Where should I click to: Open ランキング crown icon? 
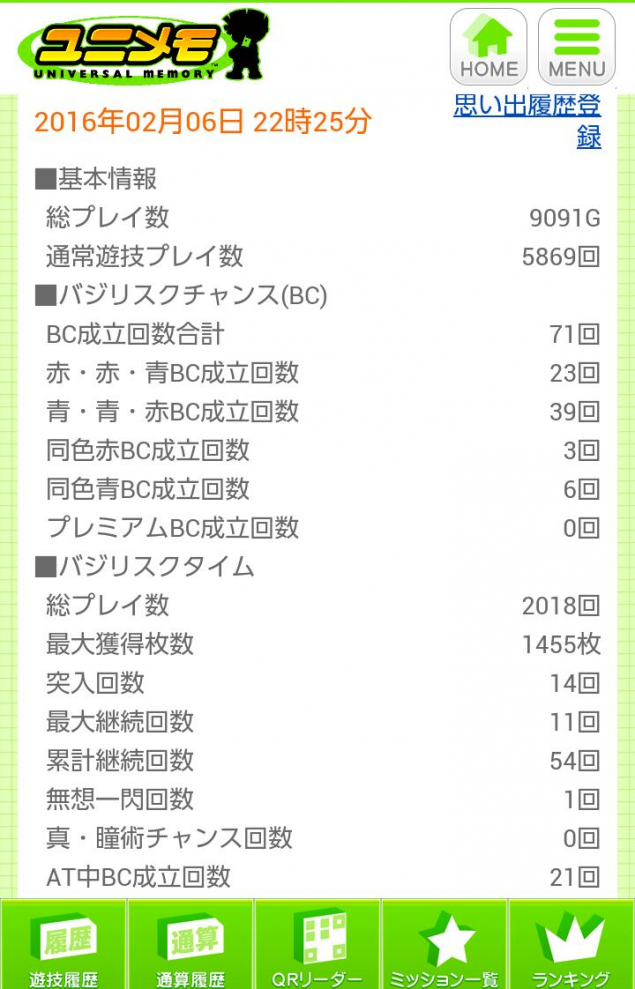[571, 944]
